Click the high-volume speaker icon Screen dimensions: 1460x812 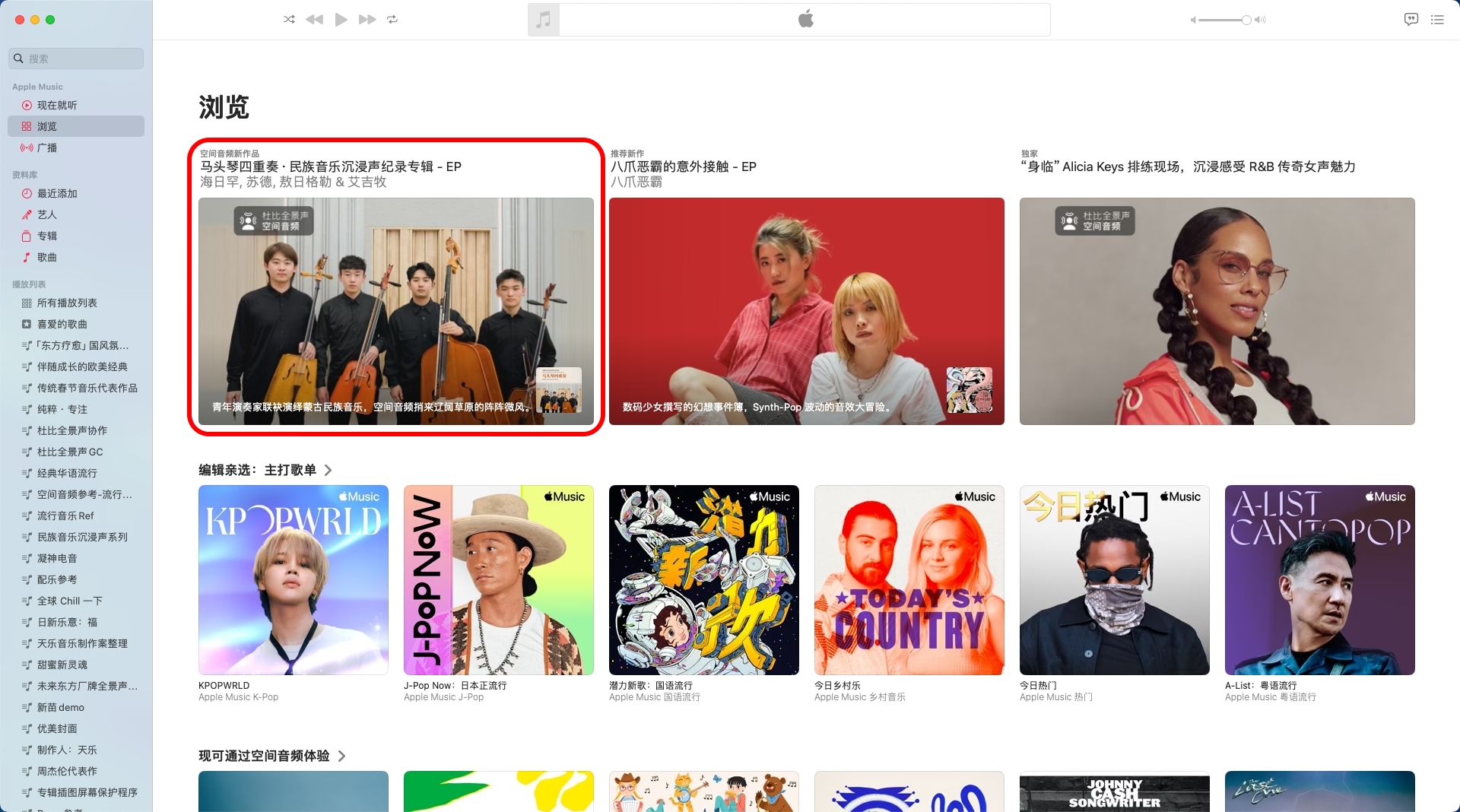coord(1260,20)
